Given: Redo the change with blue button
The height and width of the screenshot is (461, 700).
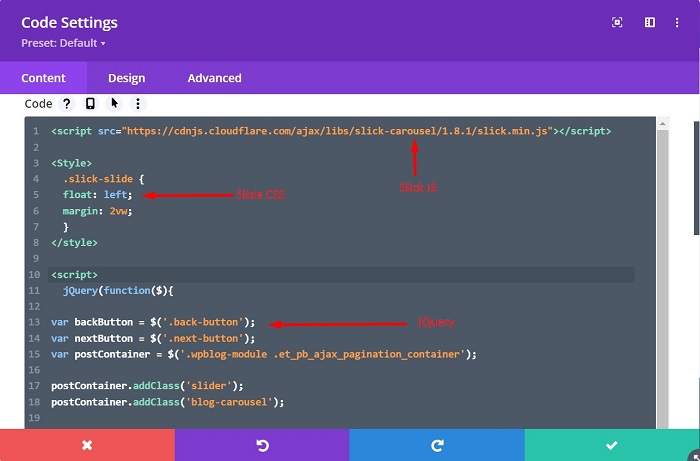Looking at the screenshot, I should pyautogui.click(x=437, y=445).
